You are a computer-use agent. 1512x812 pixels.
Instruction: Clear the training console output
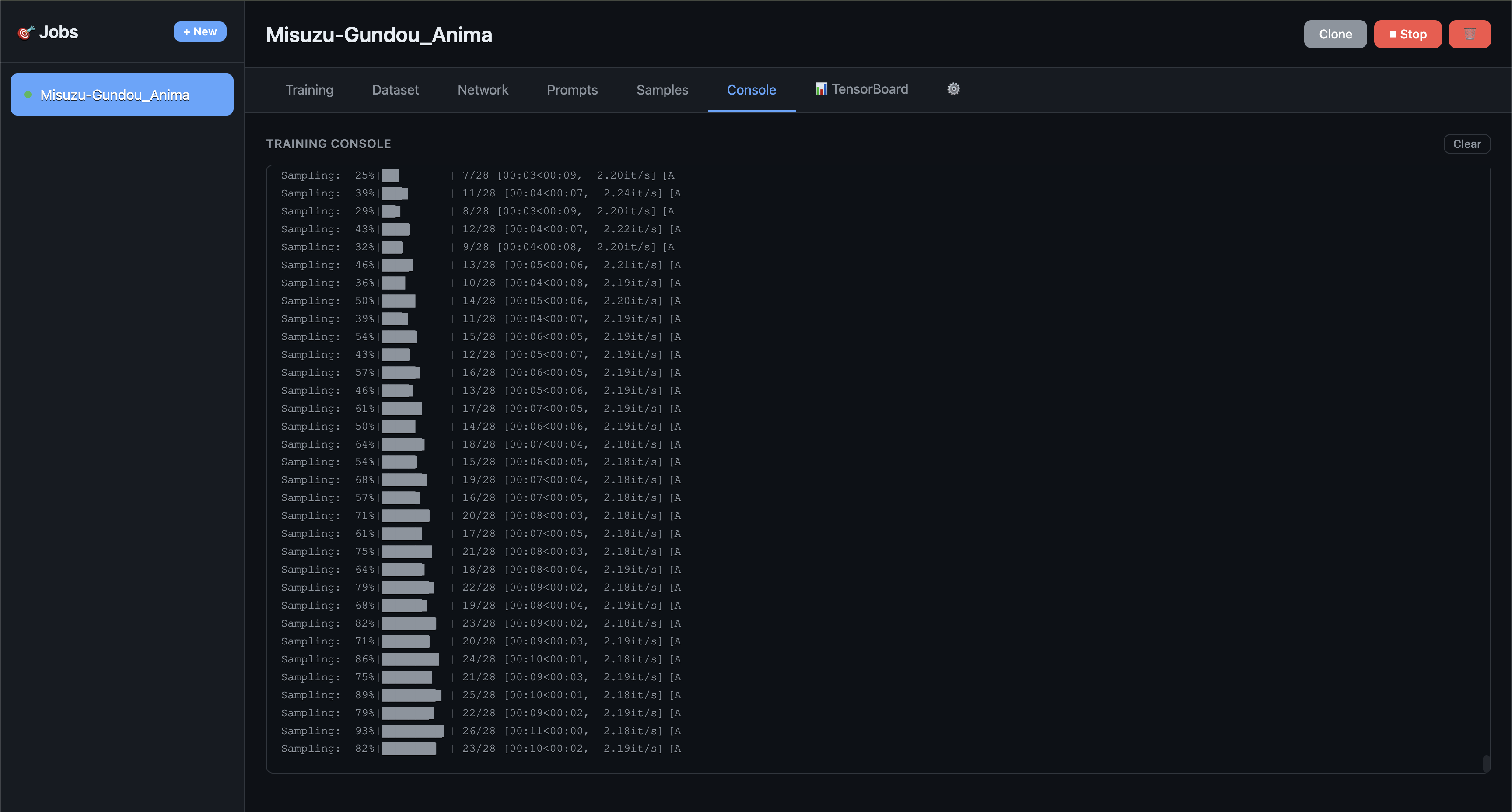pos(1466,144)
